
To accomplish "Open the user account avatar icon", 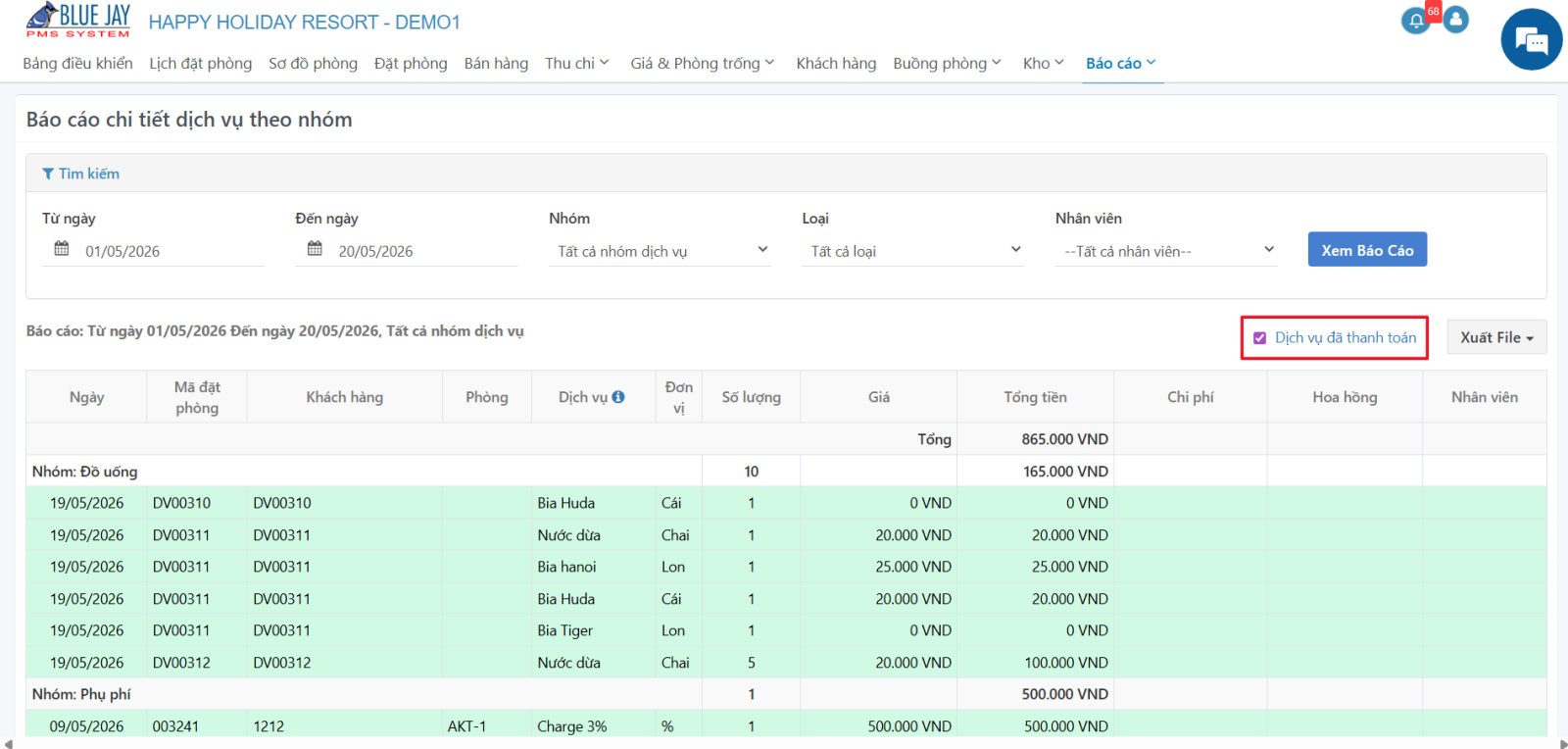I will (x=1456, y=19).
